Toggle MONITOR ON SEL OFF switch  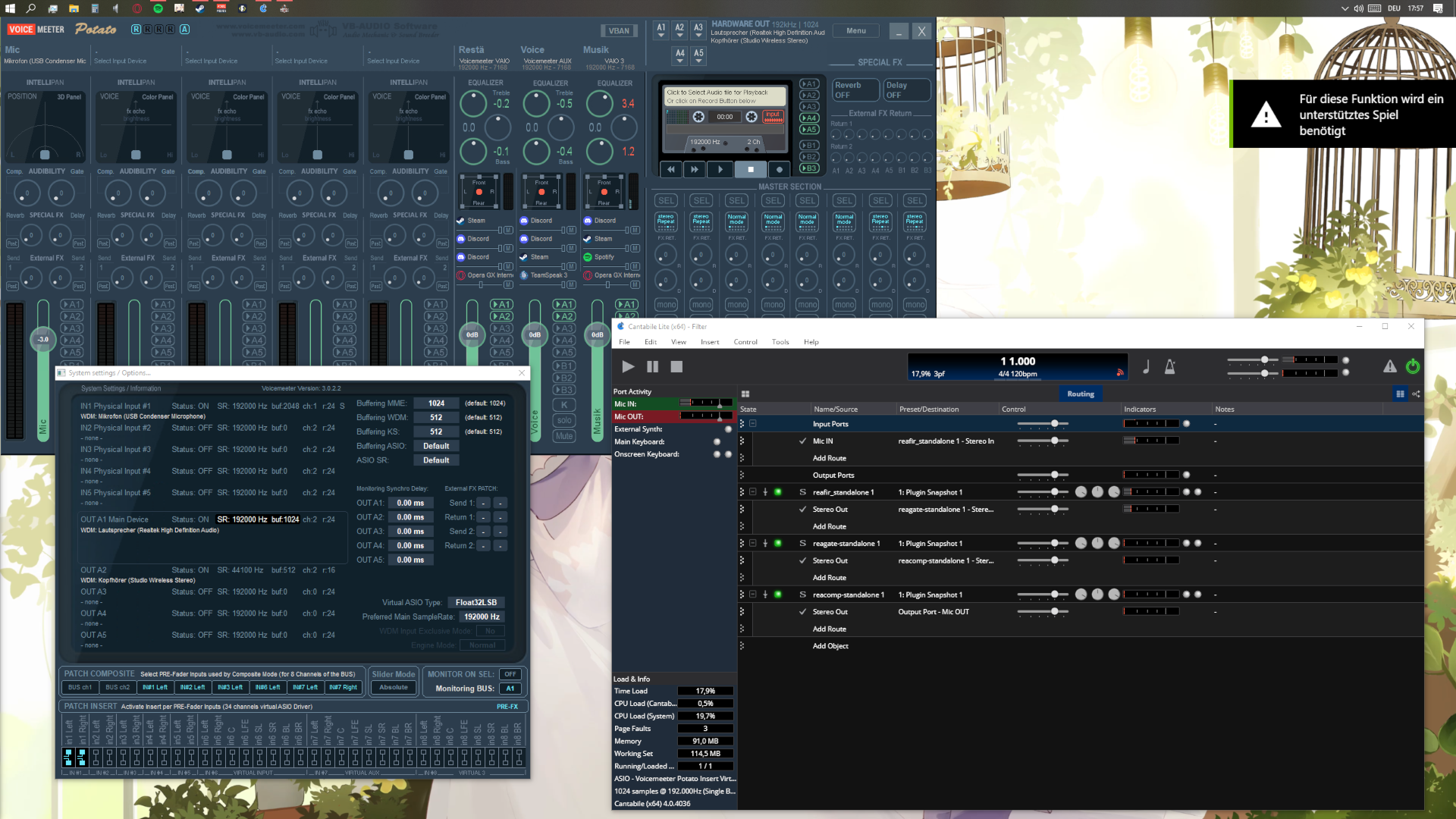pyautogui.click(x=510, y=674)
